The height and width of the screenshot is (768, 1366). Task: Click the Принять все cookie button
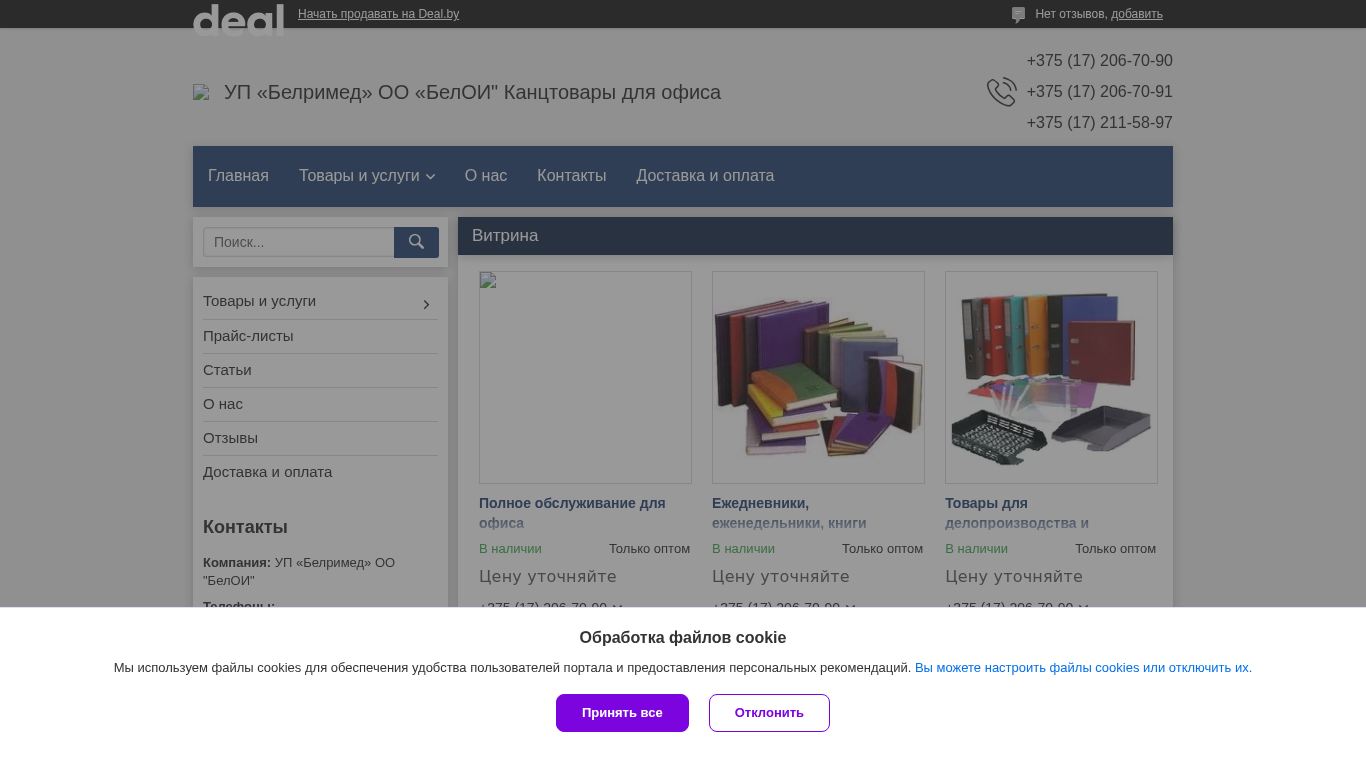click(622, 713)
